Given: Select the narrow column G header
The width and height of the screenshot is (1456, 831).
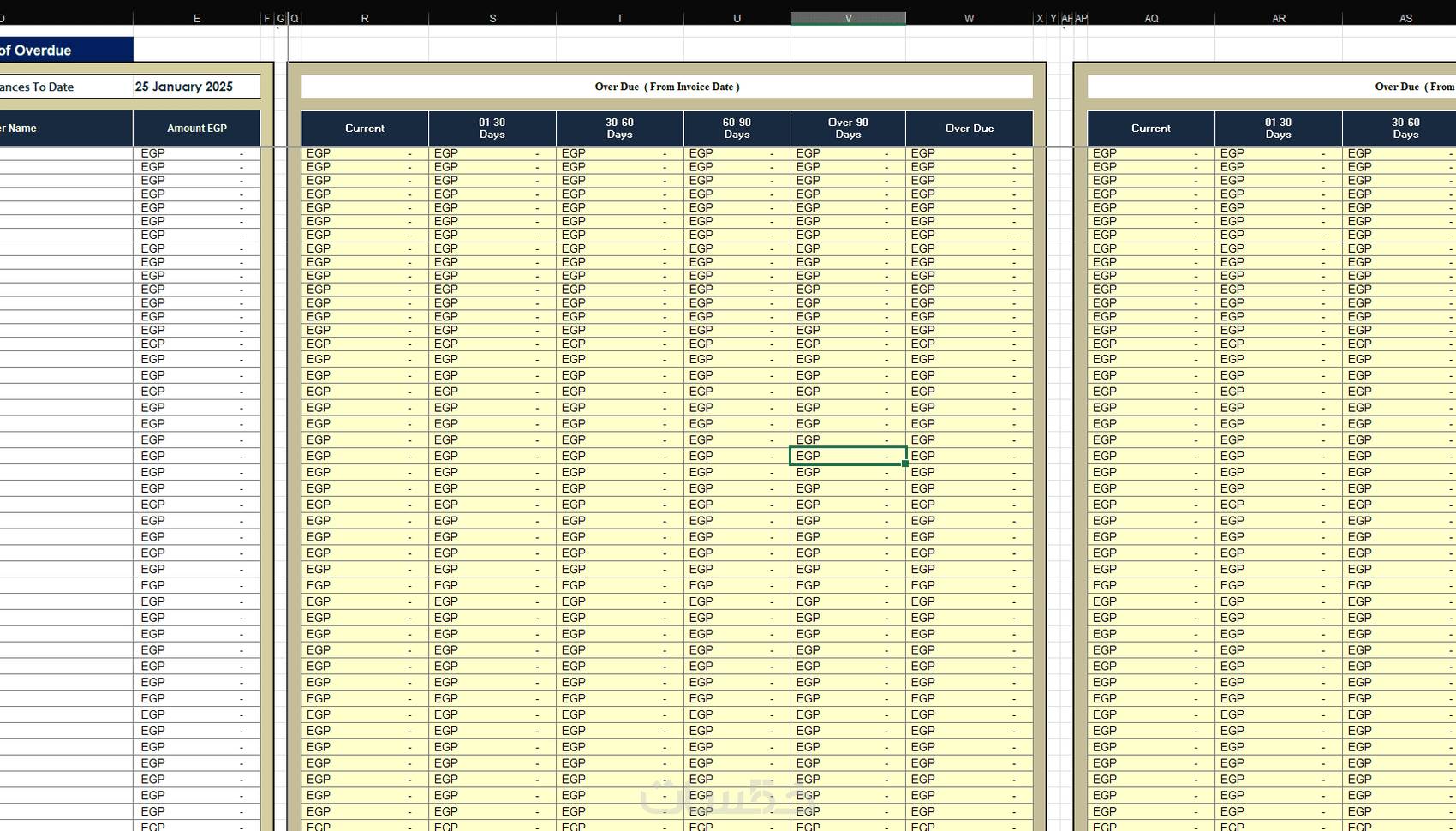Looking at the screenshot, I should coord(281,18).
